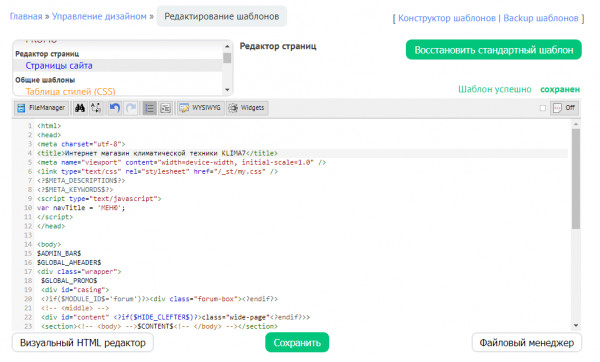
Task: Click line with $ADMIN_BAR$ code
Action: click(x=59, y=253)
